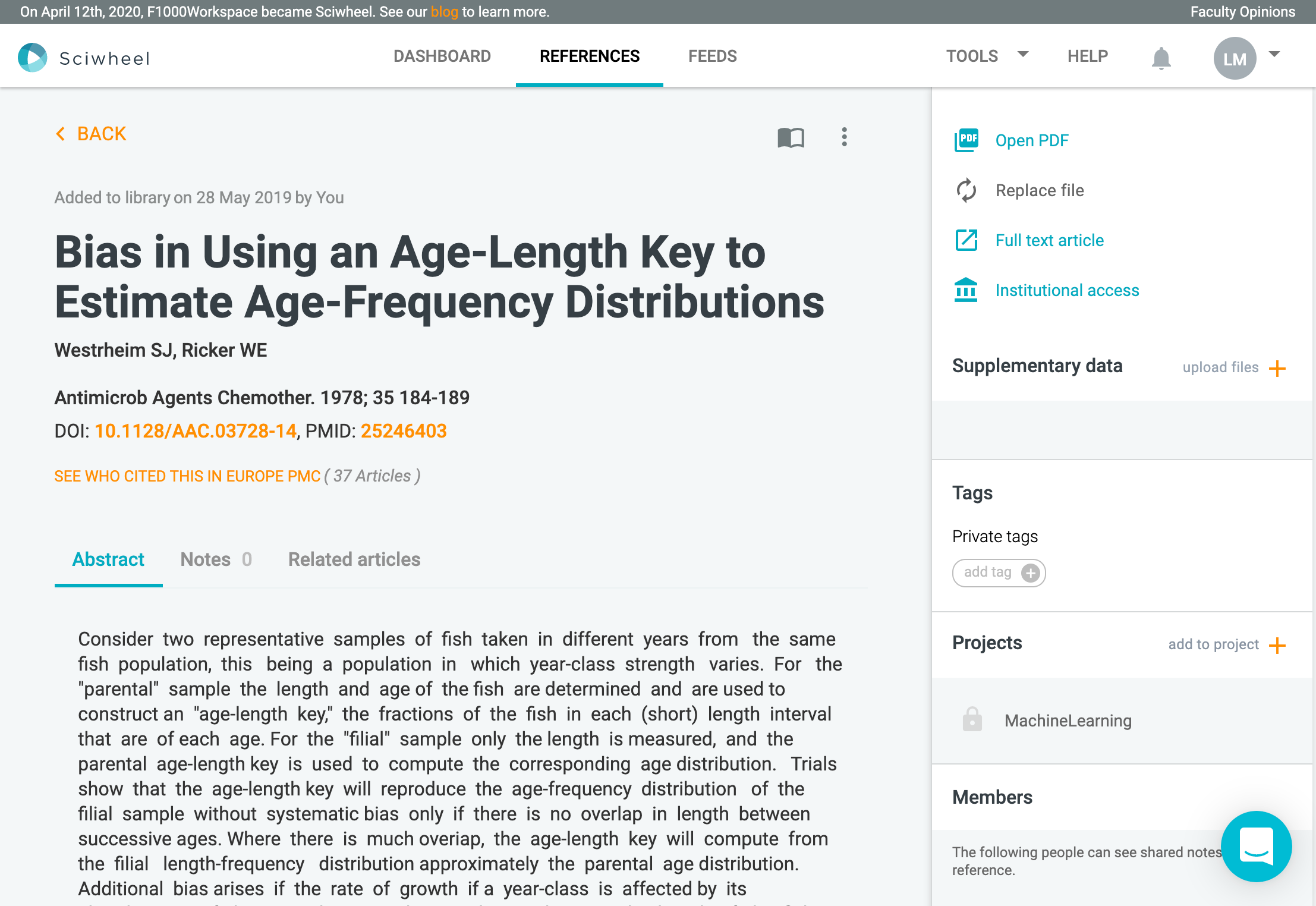The height and width of the screenshot is (906, 1316).
Task: Open the Intercom chat bubble
Action: [x=1256, y=847]
